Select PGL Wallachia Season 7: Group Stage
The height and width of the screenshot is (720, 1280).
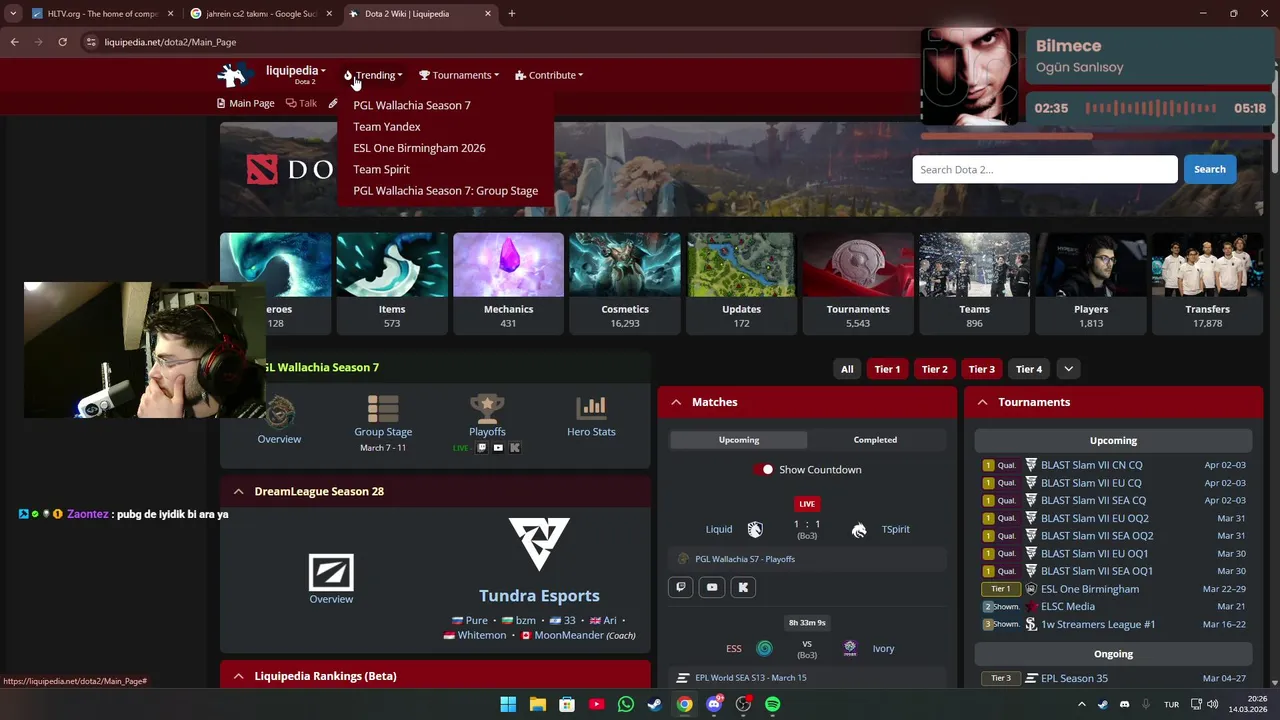pyautogui.click(x=445, y=190)
